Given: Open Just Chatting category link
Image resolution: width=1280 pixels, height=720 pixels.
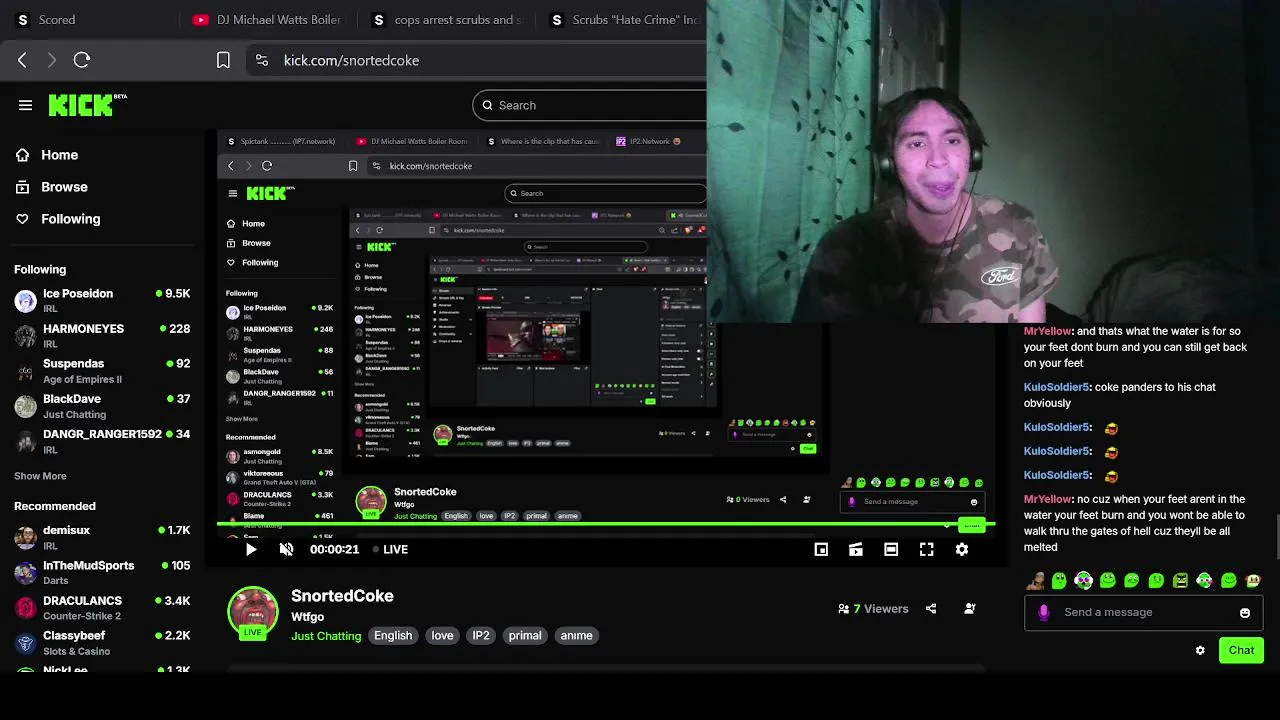Looking at the screenshot, I should [x=326, y=636].
